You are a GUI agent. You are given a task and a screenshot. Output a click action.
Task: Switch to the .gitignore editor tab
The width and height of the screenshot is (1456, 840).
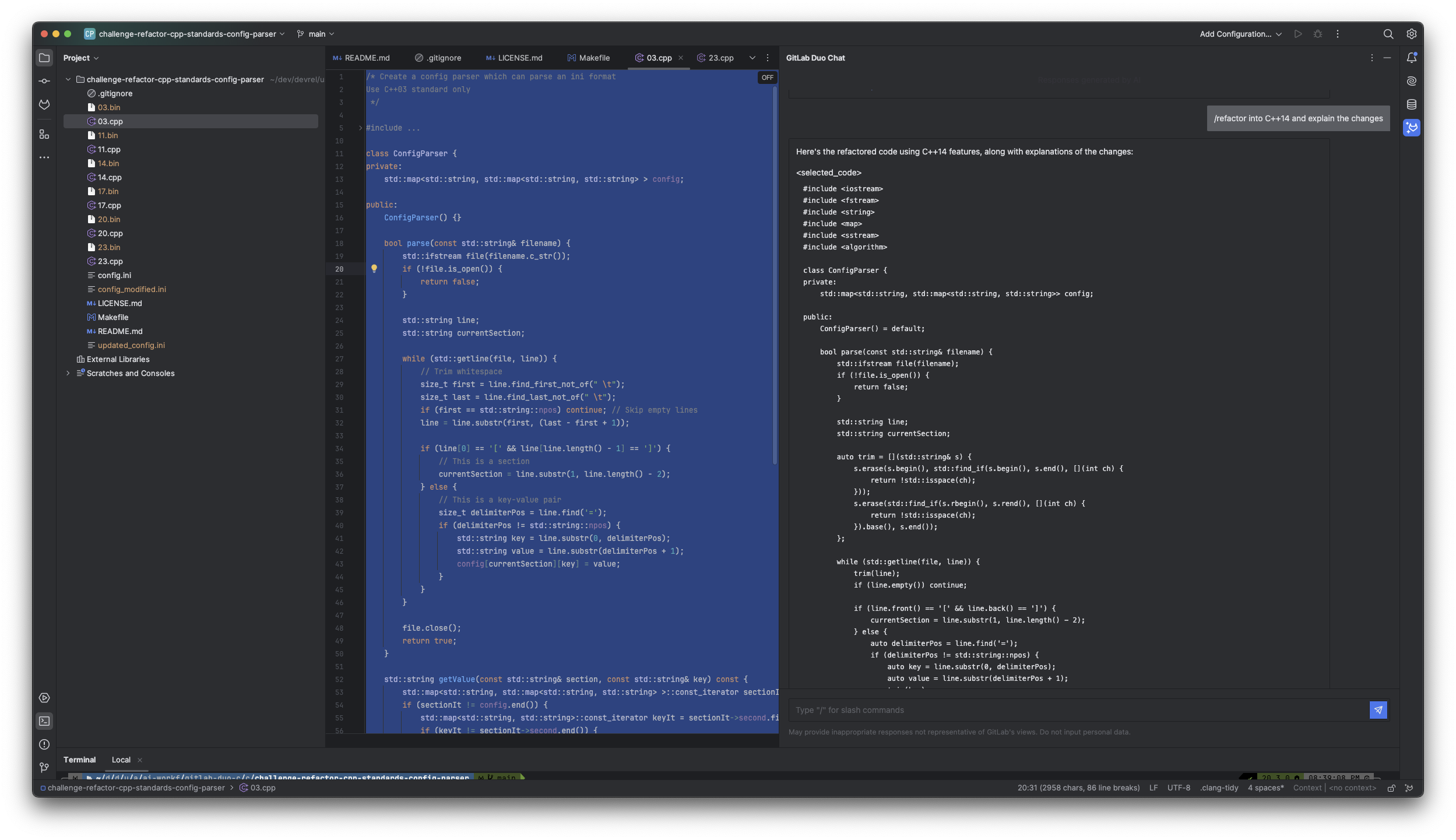438,58
